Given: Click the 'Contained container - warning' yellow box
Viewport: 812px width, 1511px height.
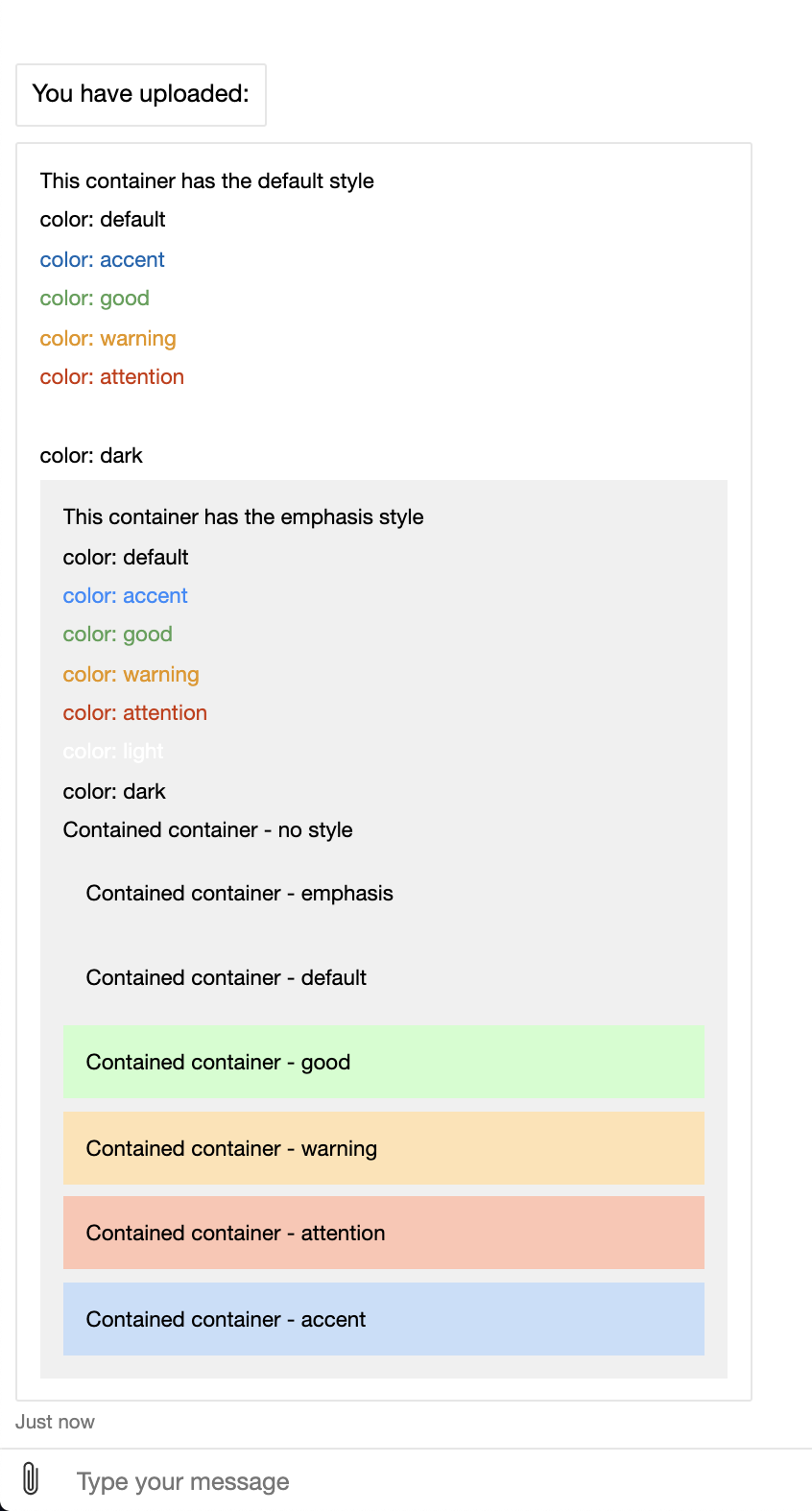Looking at the screenshot, I should click(383, 1148).
